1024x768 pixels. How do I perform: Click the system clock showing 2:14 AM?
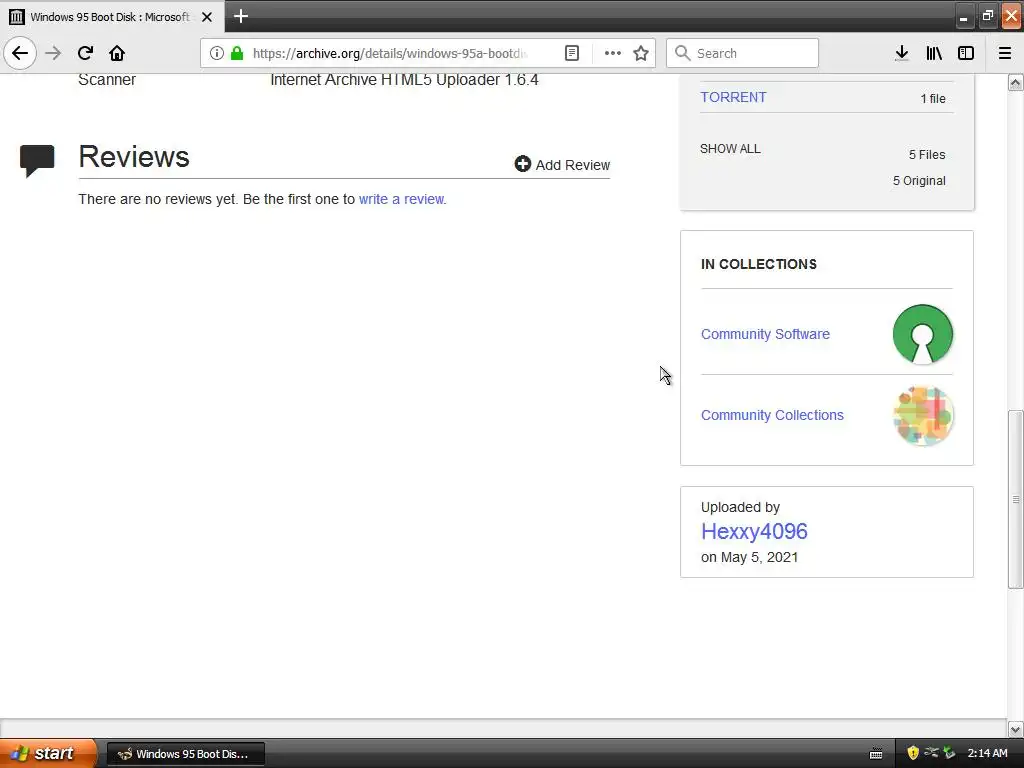coord(987,753)
